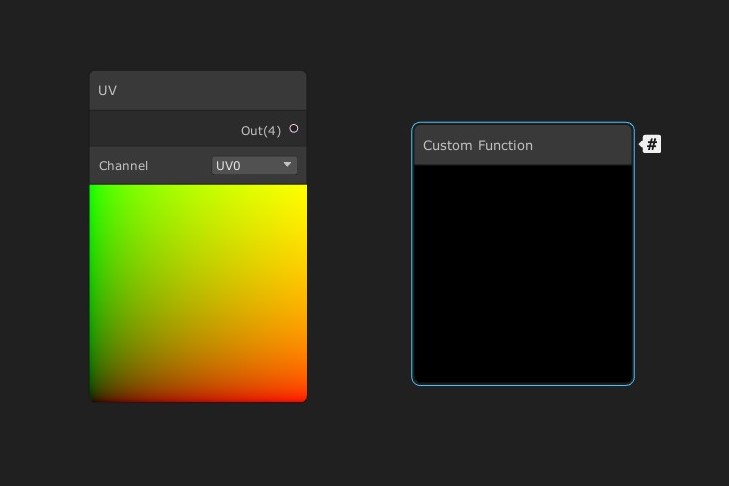
Task: Click the Custom Function black preview area
Action: 523,274
